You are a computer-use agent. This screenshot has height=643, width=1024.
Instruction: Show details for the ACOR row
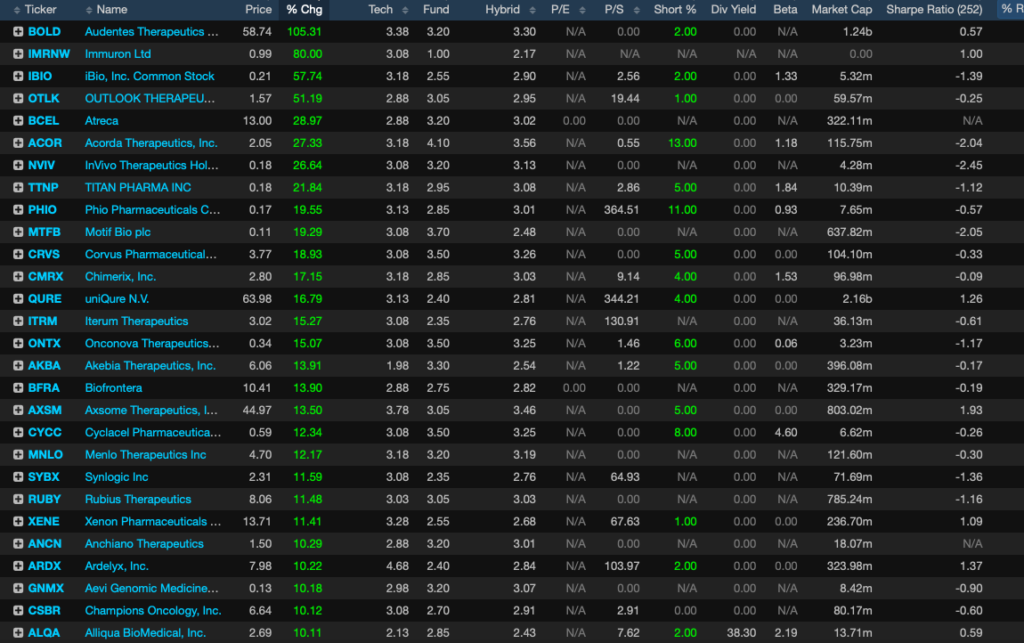pos(18,142)
